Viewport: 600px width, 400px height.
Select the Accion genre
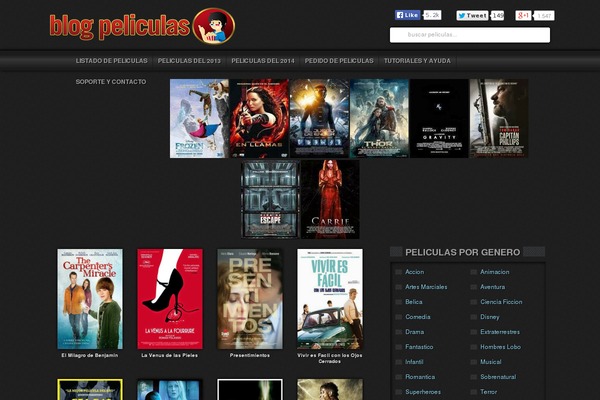tap(414, 272)
